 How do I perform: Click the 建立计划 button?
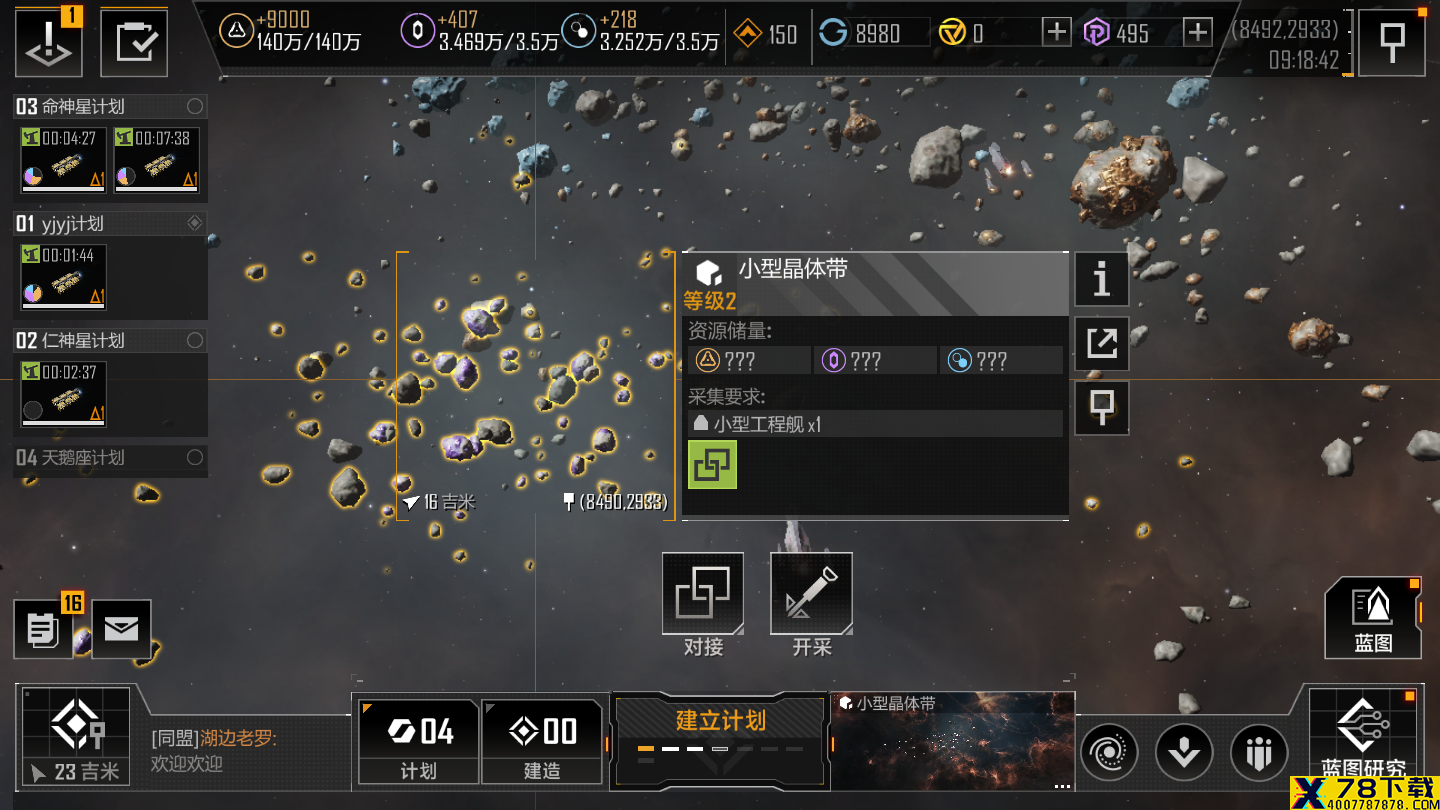tap(720, 739)
